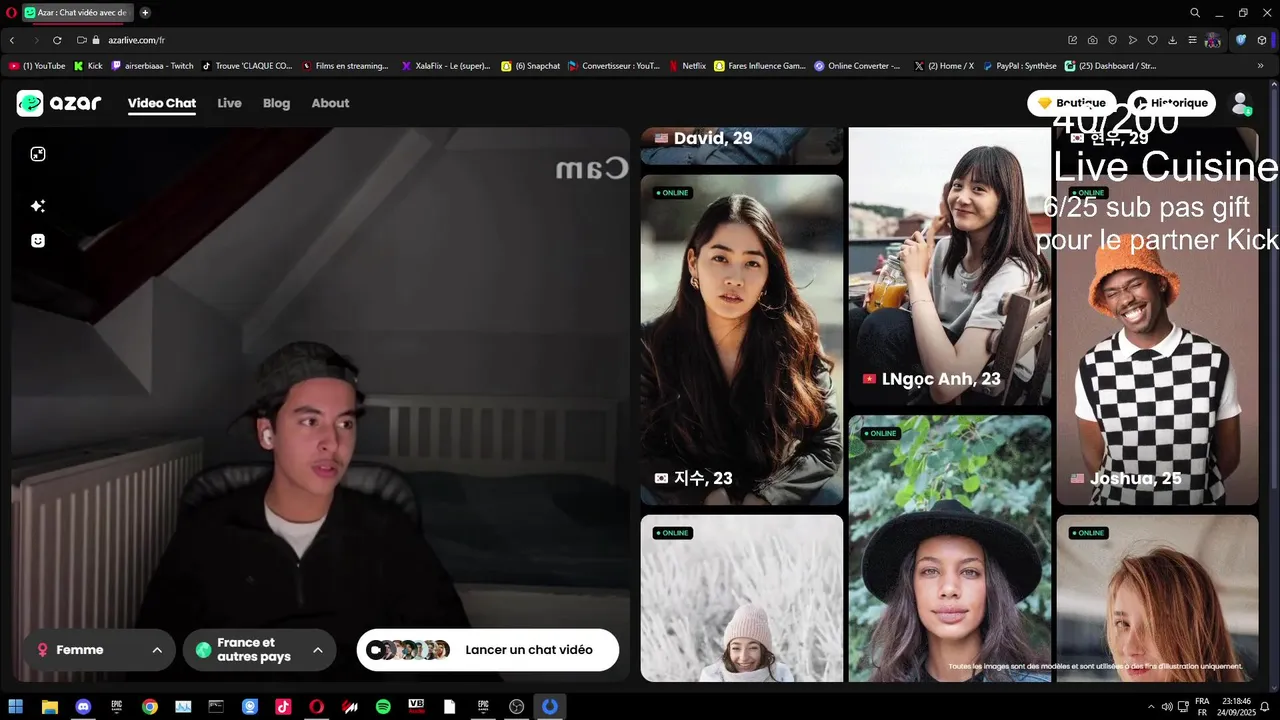Open the downloads icon in Opera toolbar
The width and height of the screenshot is (1280, 720).
1172,40
